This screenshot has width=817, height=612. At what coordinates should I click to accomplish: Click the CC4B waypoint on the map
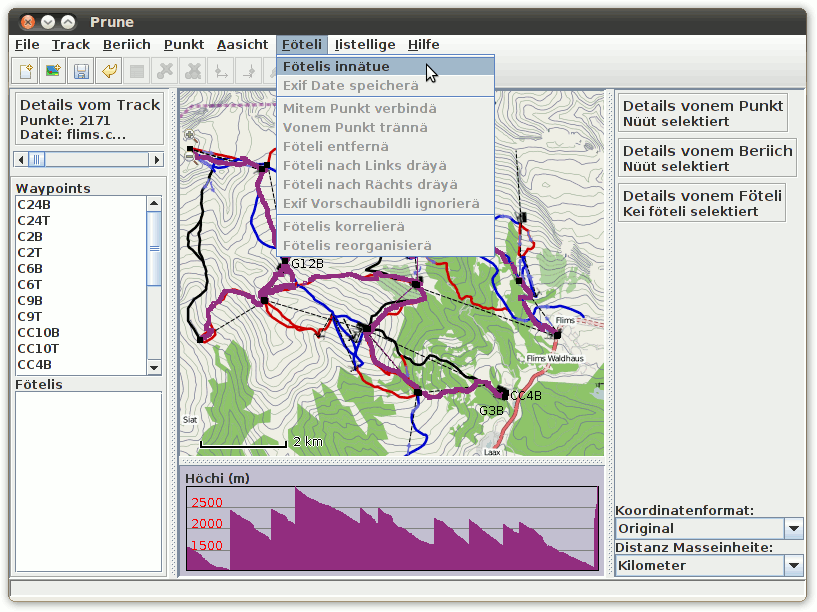coord(504,395)
